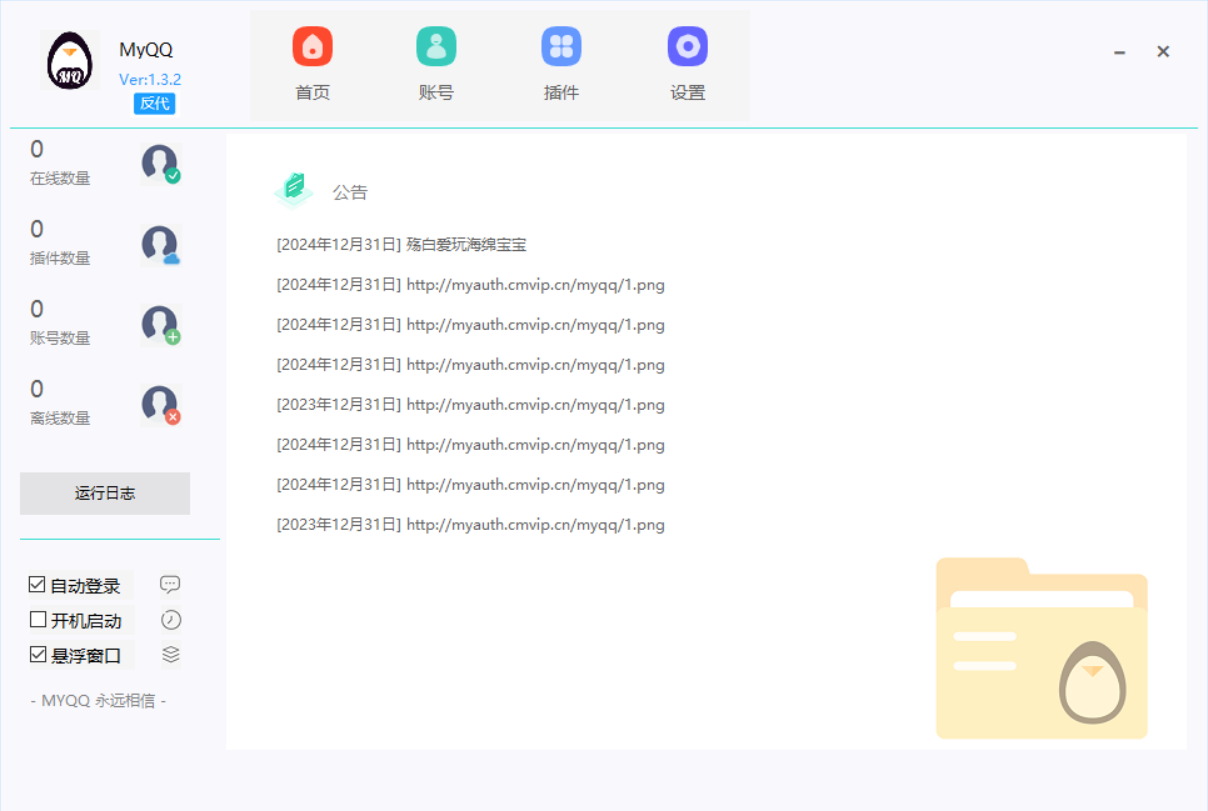Image resolution: width=1208 pixels, height=811 pixels.
Task: Enable the 开机启动 startup checkbox
Action: [x=38, y=620]
